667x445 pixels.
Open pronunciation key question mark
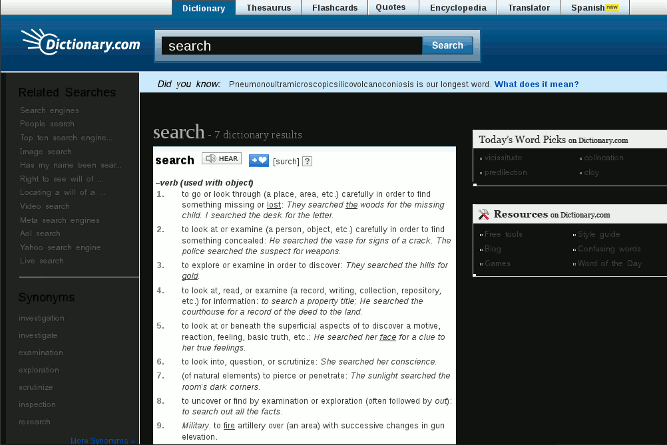coord(307,161)
